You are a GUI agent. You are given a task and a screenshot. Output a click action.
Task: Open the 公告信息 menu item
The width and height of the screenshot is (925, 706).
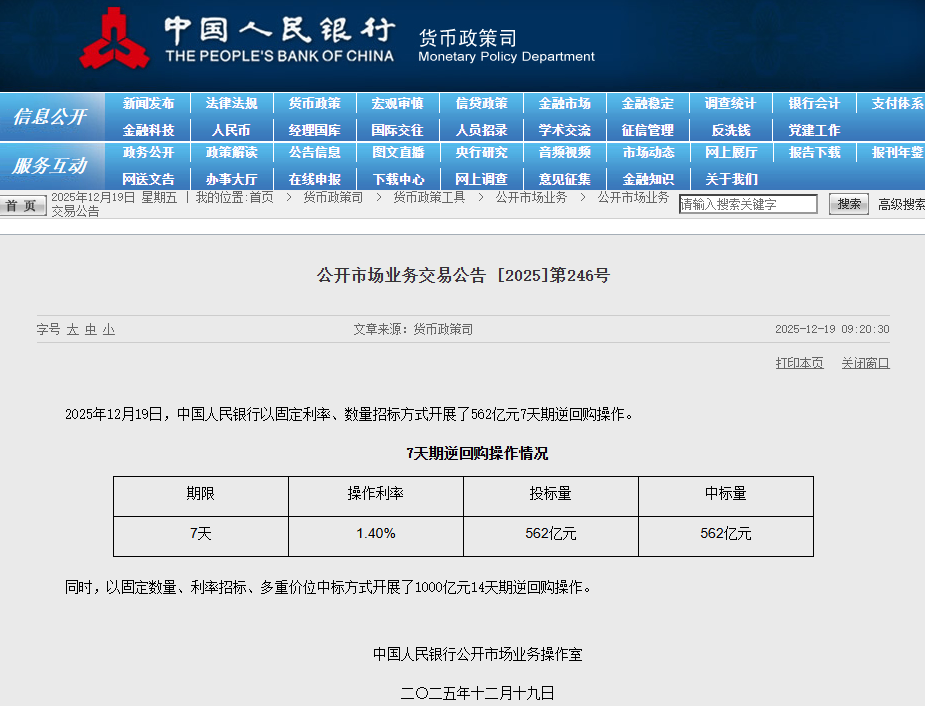[314, 153]
